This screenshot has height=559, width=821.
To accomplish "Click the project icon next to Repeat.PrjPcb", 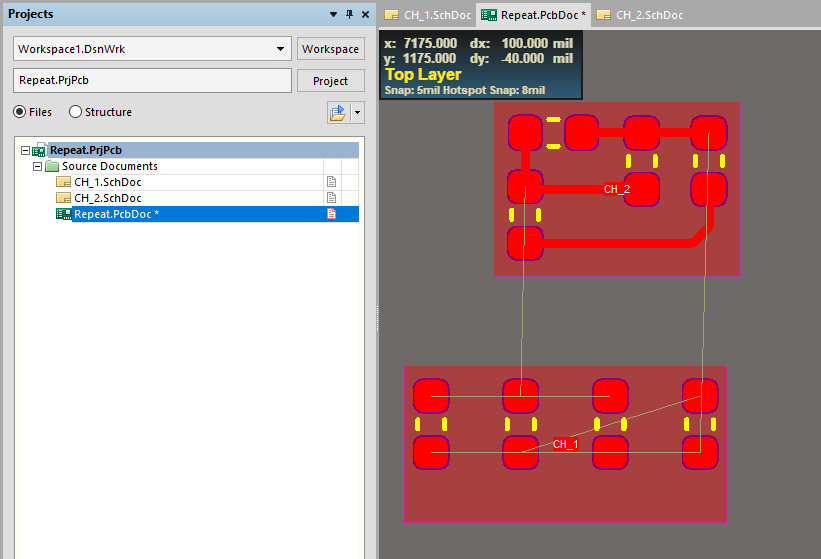I will click(x=39, y=150).
